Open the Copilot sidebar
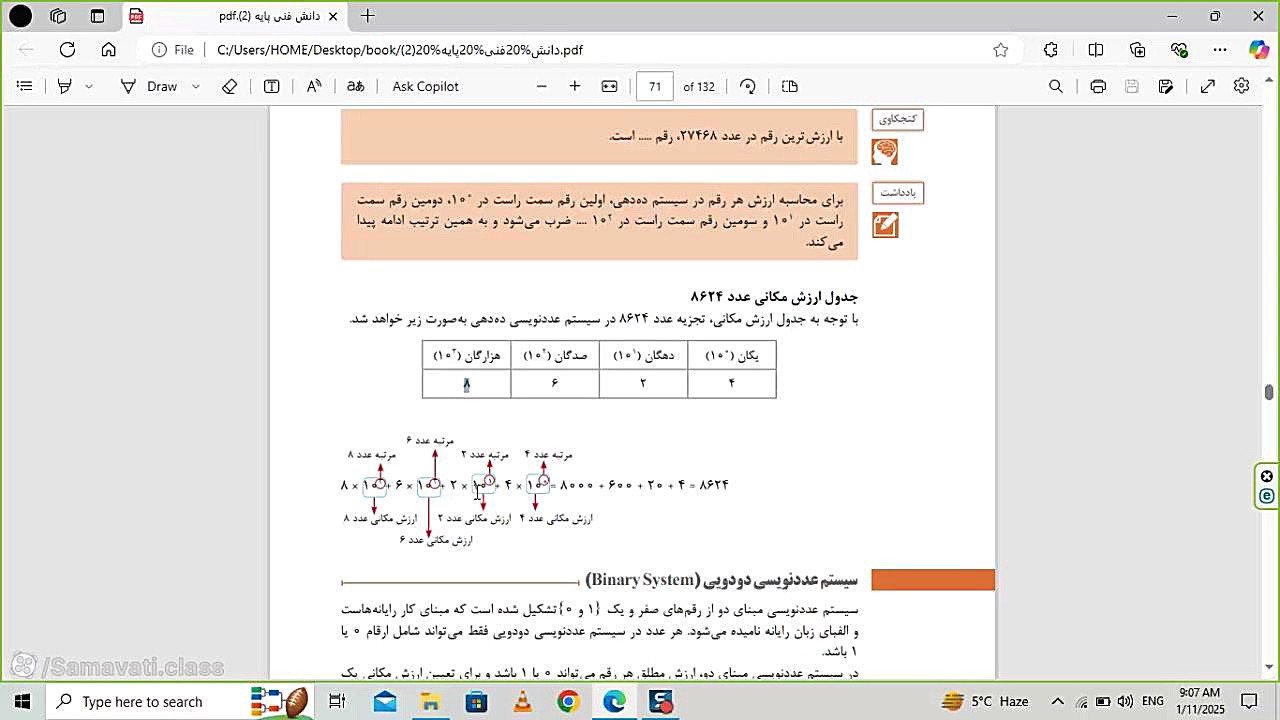 (1259, 50)
